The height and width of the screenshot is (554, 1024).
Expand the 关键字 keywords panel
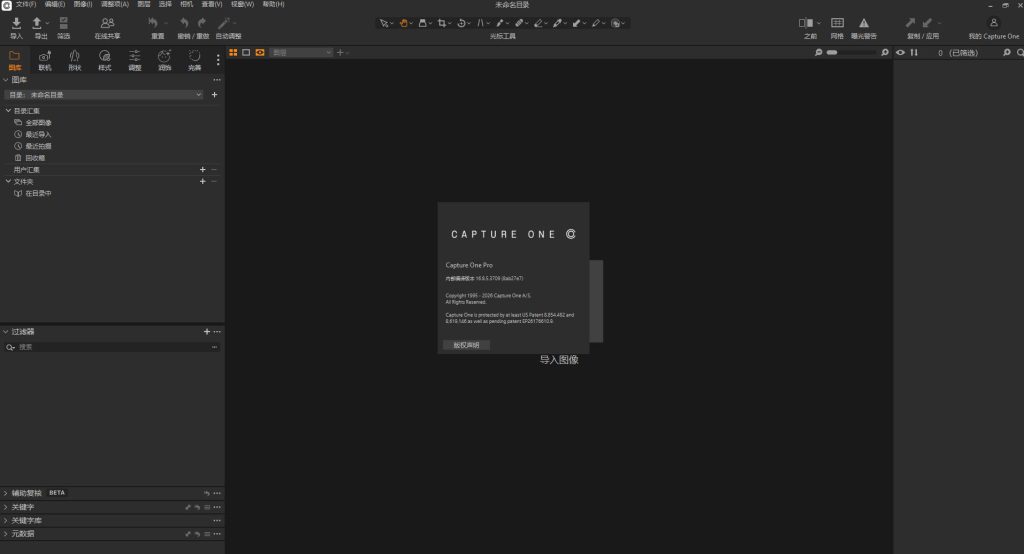[x=6, y=507]
